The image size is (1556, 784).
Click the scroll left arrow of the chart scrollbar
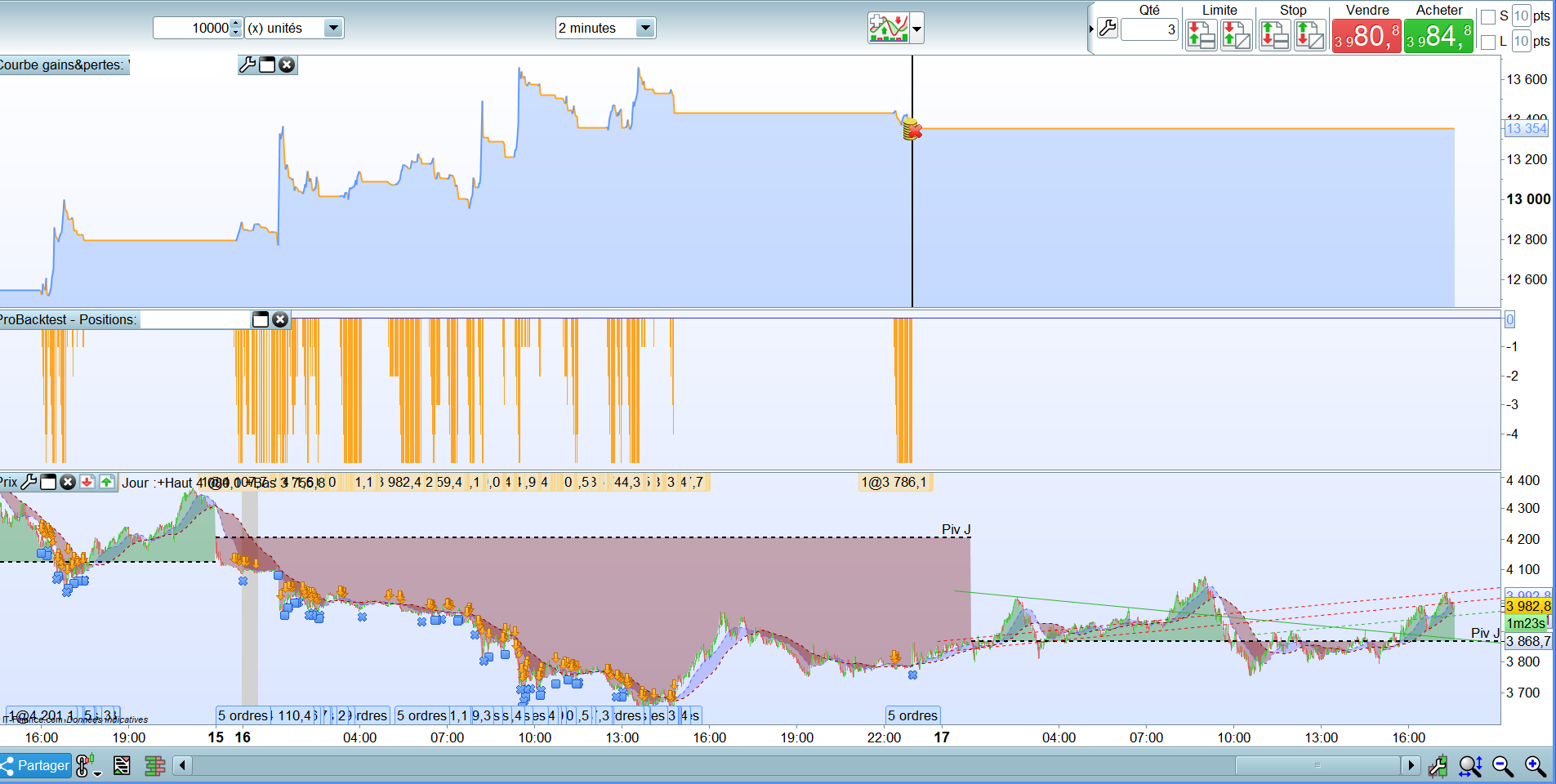click(x=183, y=765)
